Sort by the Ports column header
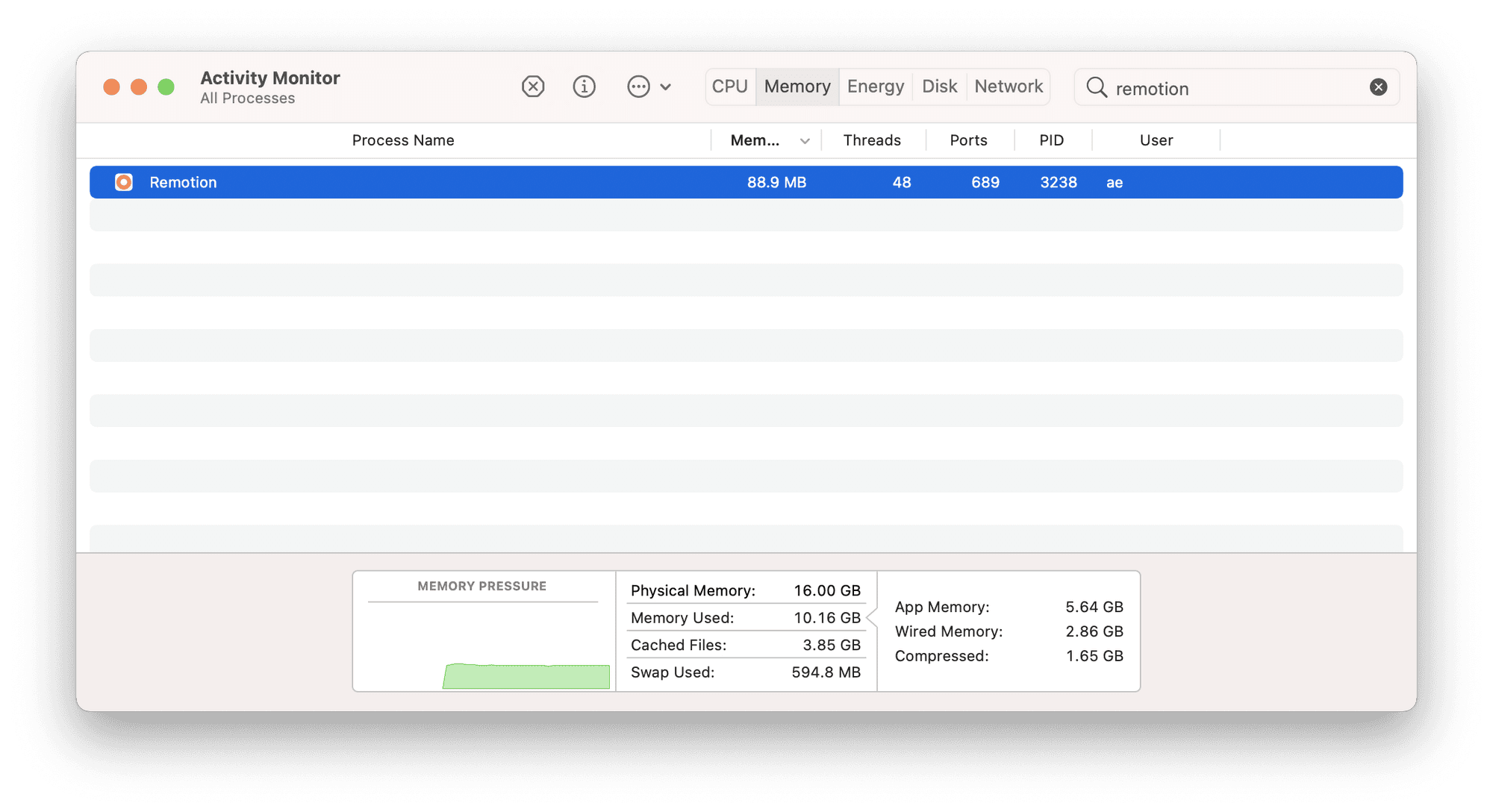1493x812 pixels. coord(968,140)
